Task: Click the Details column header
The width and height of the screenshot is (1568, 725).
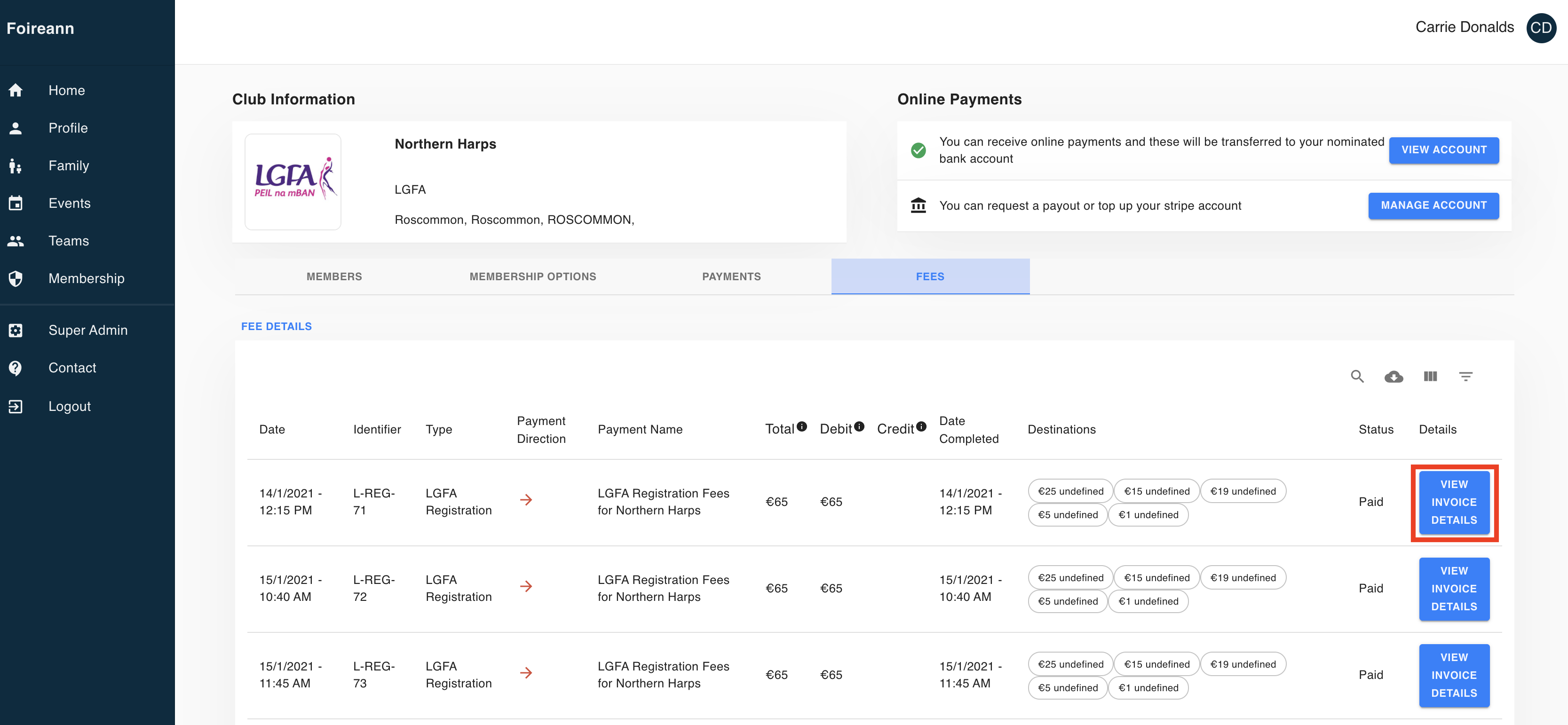Action: tap(1438, 430)
